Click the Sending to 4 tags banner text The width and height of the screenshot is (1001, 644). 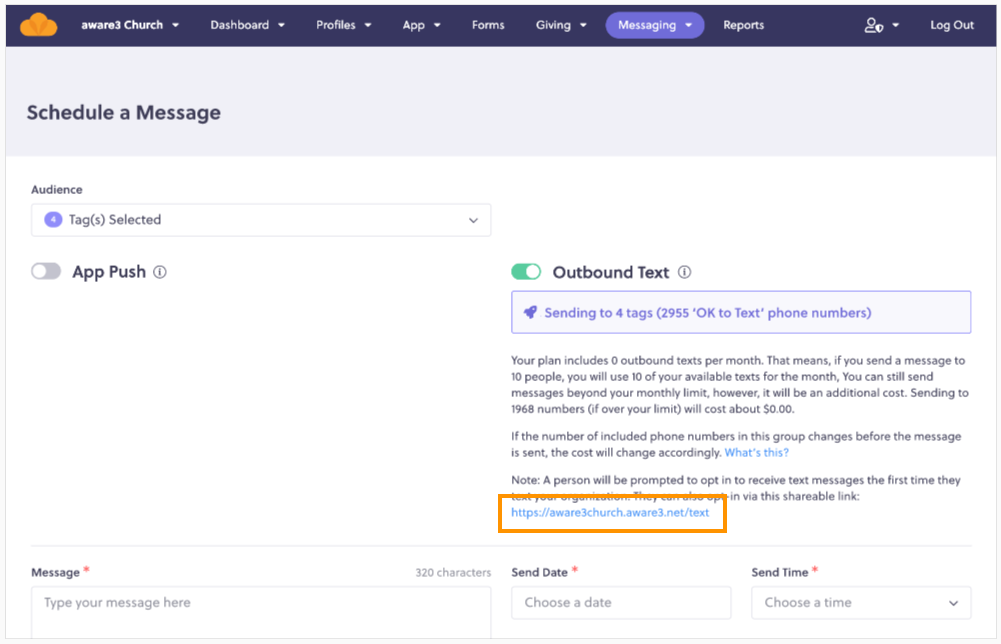coord(707,313)
